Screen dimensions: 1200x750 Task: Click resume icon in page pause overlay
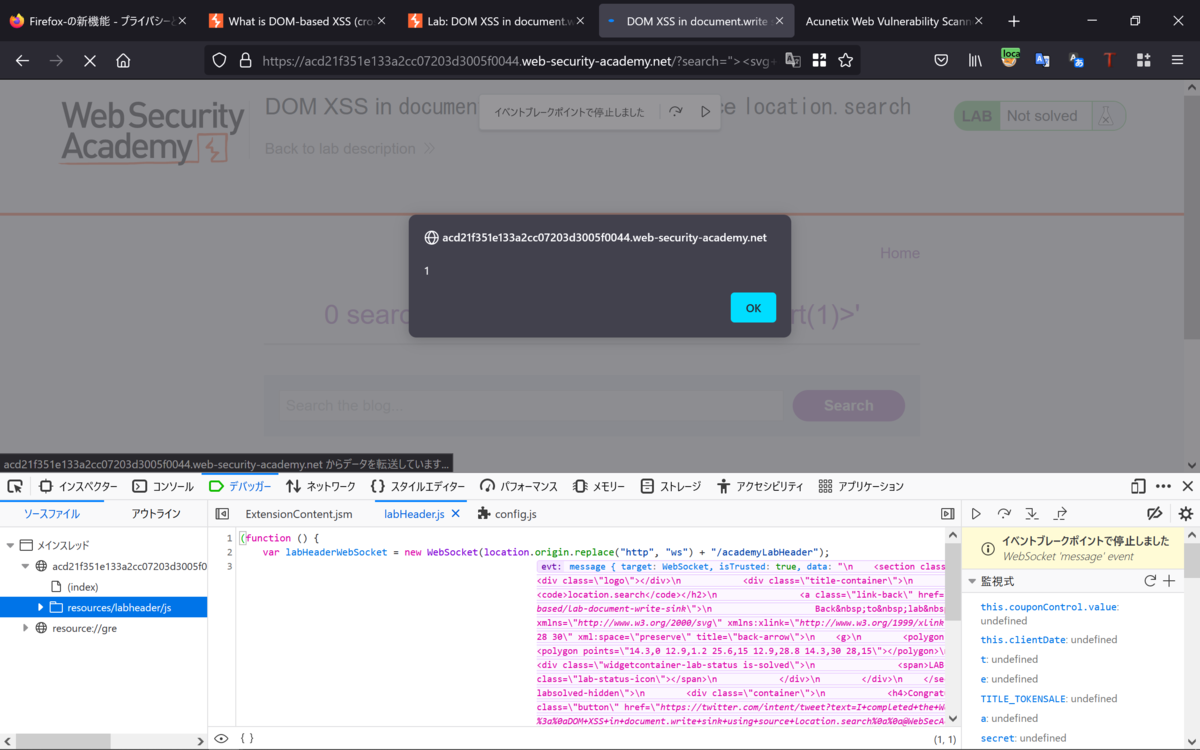coord(705,112)
